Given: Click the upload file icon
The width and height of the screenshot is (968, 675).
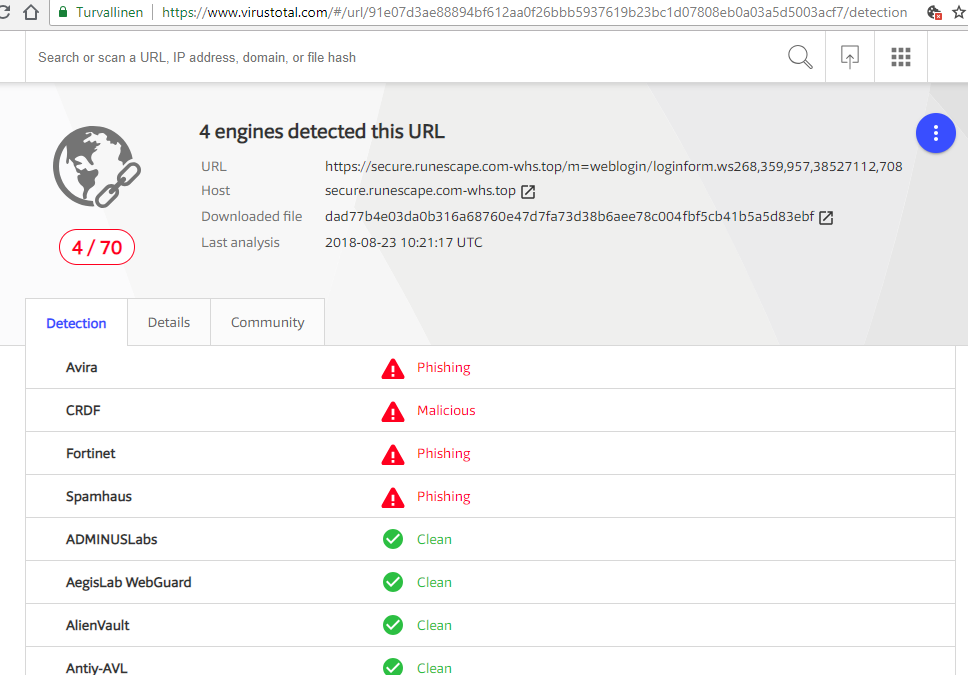Looking at the screenshot, I should [x=850, y=57].
